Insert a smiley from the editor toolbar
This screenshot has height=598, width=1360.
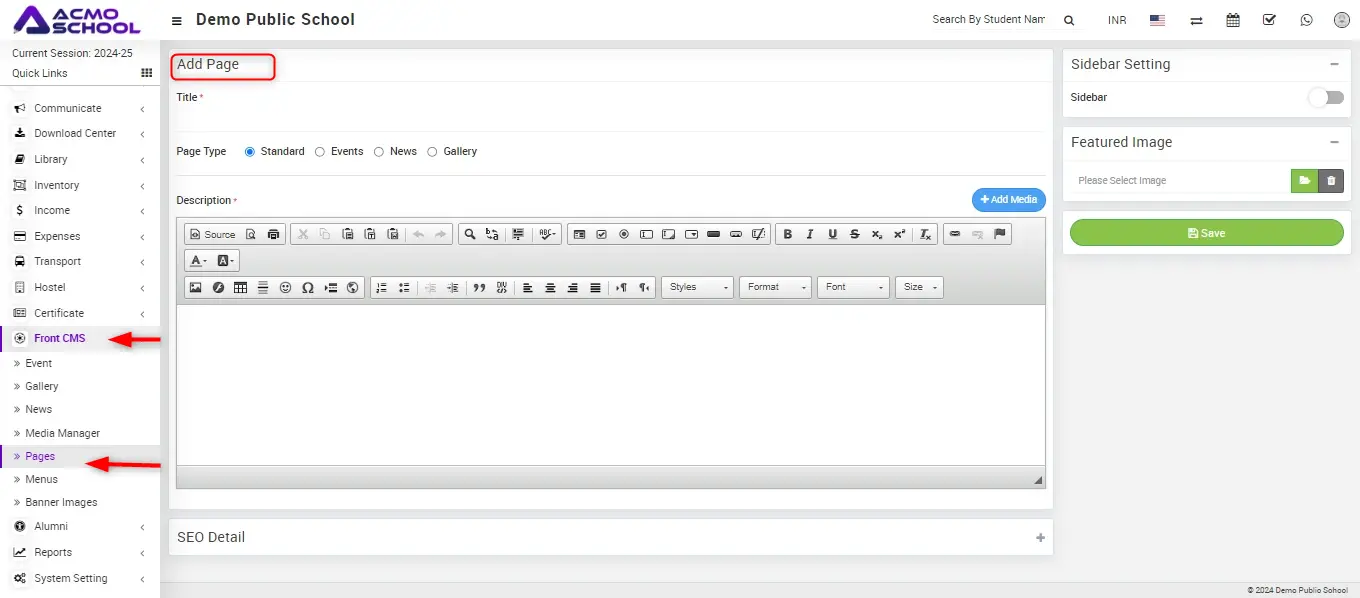pos(285,288)
